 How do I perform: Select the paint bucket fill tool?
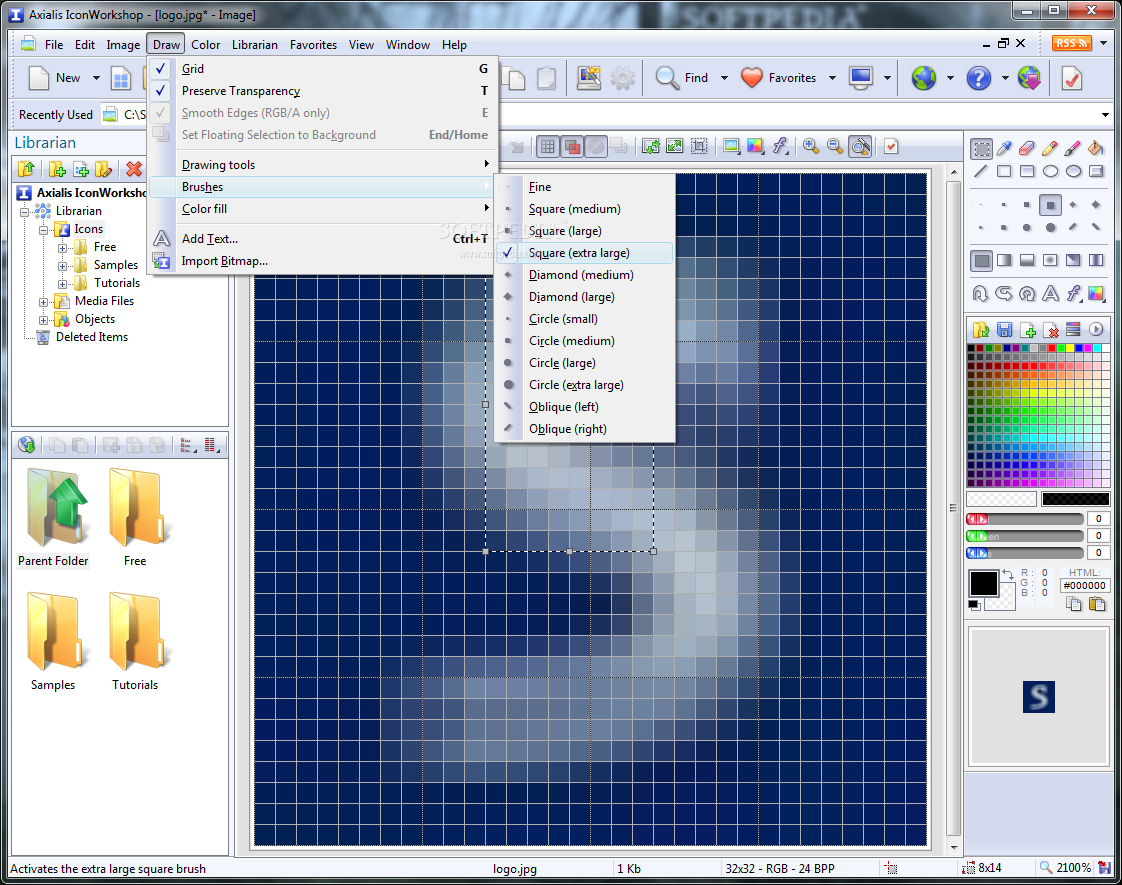pyautogui.click(x=1096, y=148)
